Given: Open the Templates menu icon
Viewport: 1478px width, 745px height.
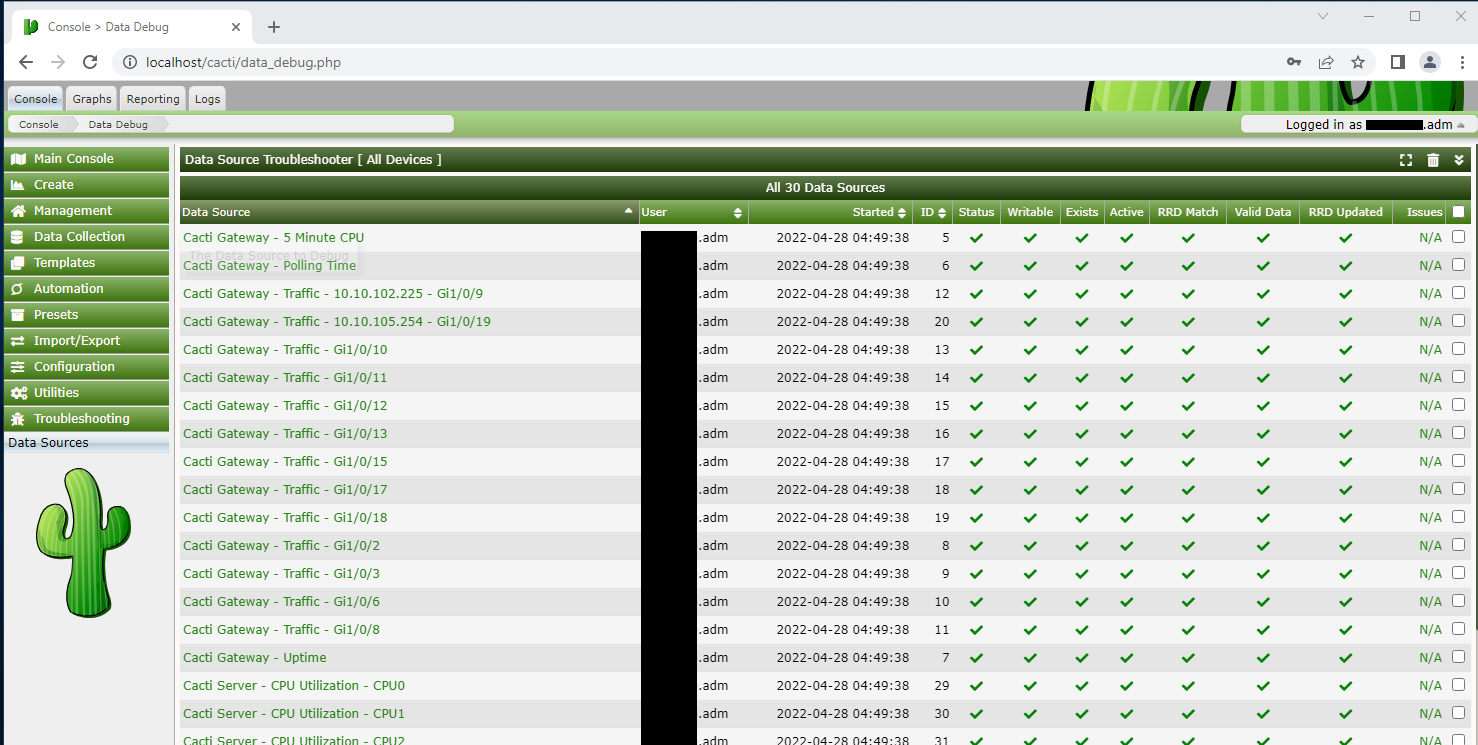Looking at the screenshot, I should click(x=18, y=263).
